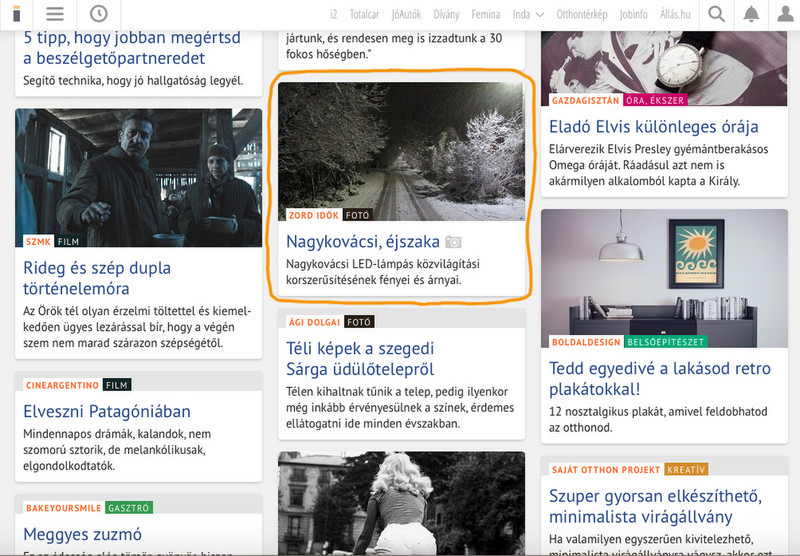Click camera icon beside Nagykovácsi, éjszaka
This screenshot has width=800, height=556.
[x=453, y=242]
